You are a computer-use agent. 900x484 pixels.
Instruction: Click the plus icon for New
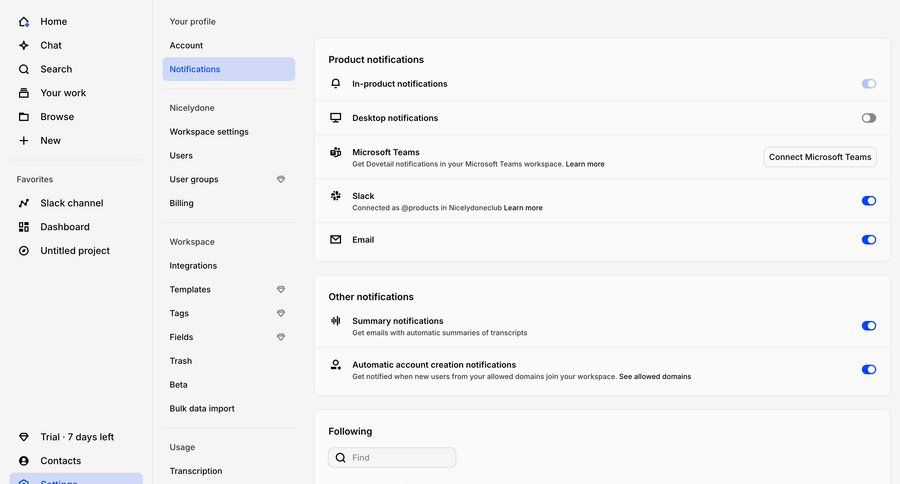coord(24,141)
